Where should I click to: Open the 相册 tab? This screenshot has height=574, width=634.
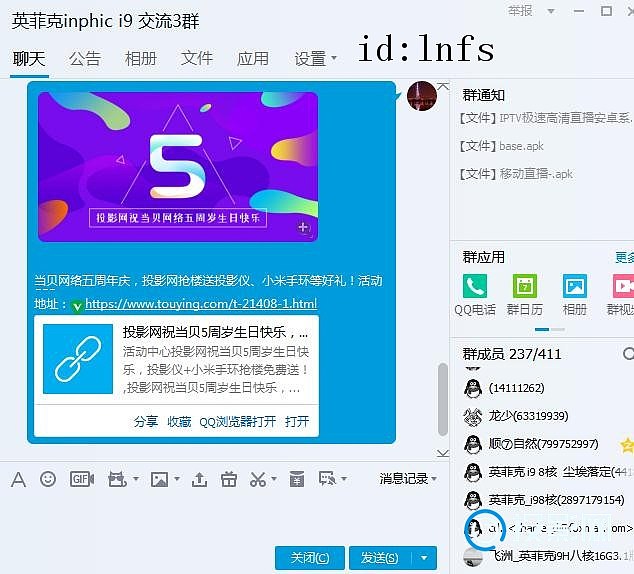tap(141, 59)
